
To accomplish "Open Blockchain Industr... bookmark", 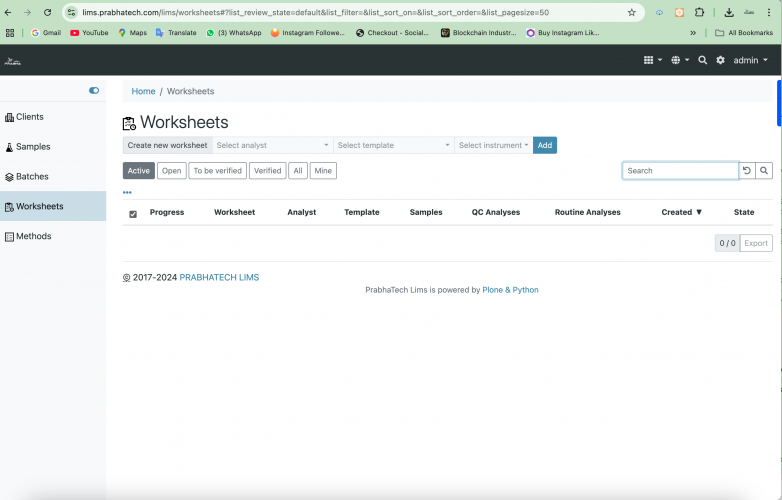I will tap(479, 33).
